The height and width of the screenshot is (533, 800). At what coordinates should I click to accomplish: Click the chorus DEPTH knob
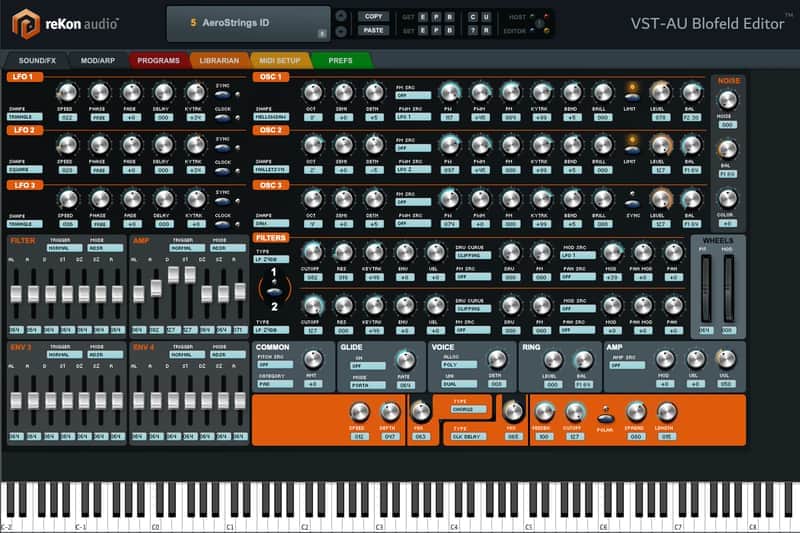tap(390, 412)
